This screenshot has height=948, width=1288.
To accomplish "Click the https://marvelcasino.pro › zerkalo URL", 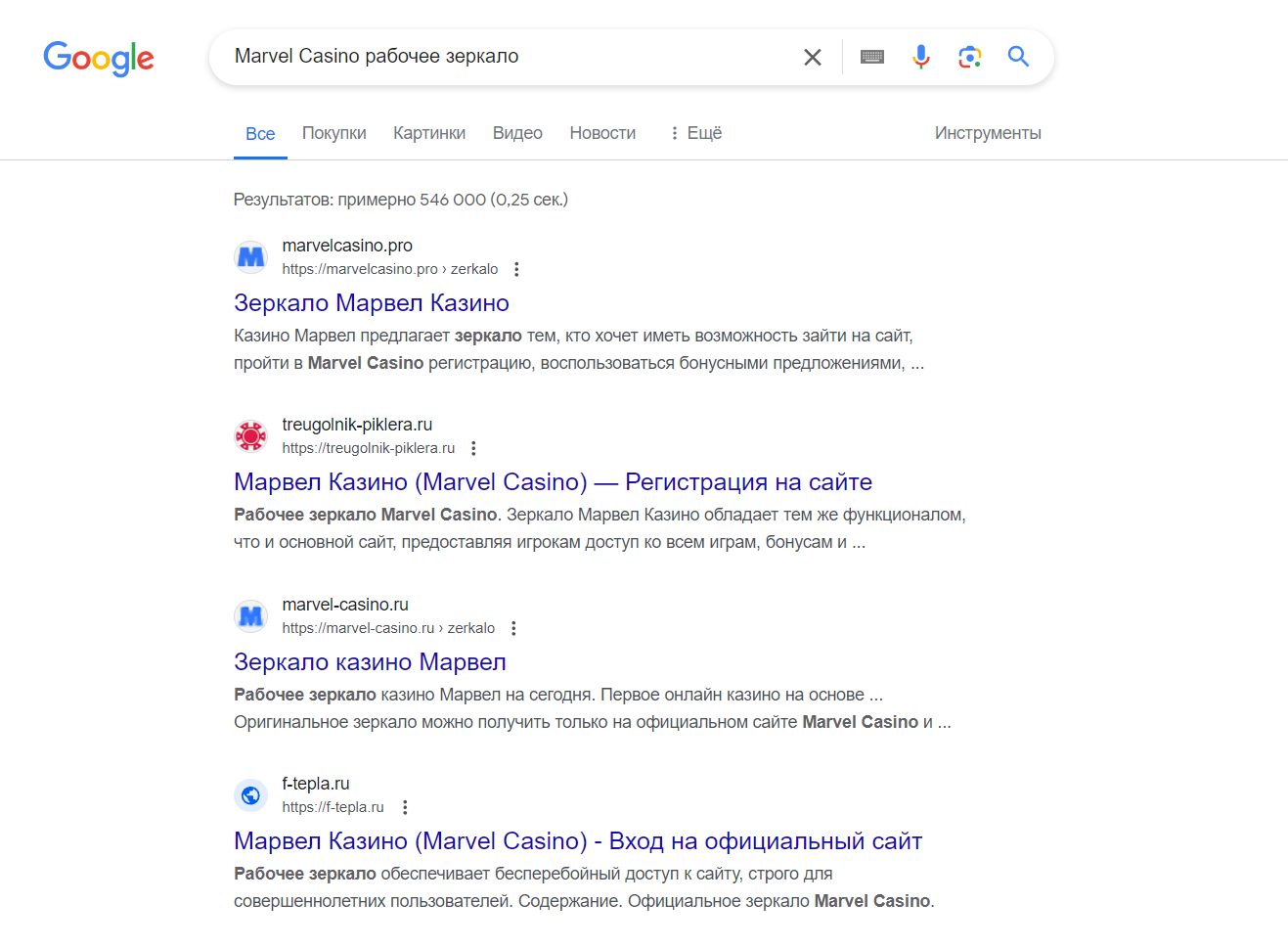I will tap(390, 269).
